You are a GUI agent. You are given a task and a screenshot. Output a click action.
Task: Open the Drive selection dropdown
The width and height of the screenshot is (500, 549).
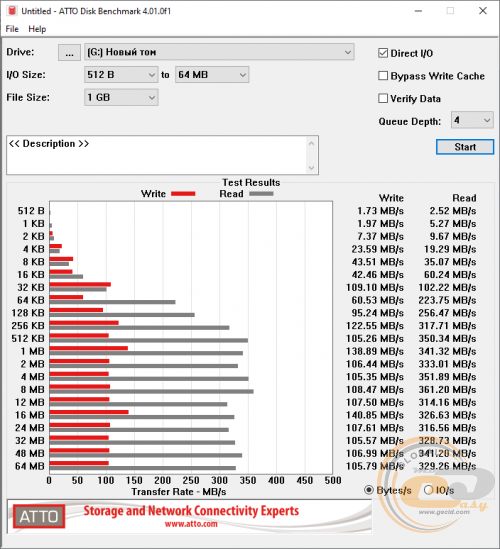point(220,52)
